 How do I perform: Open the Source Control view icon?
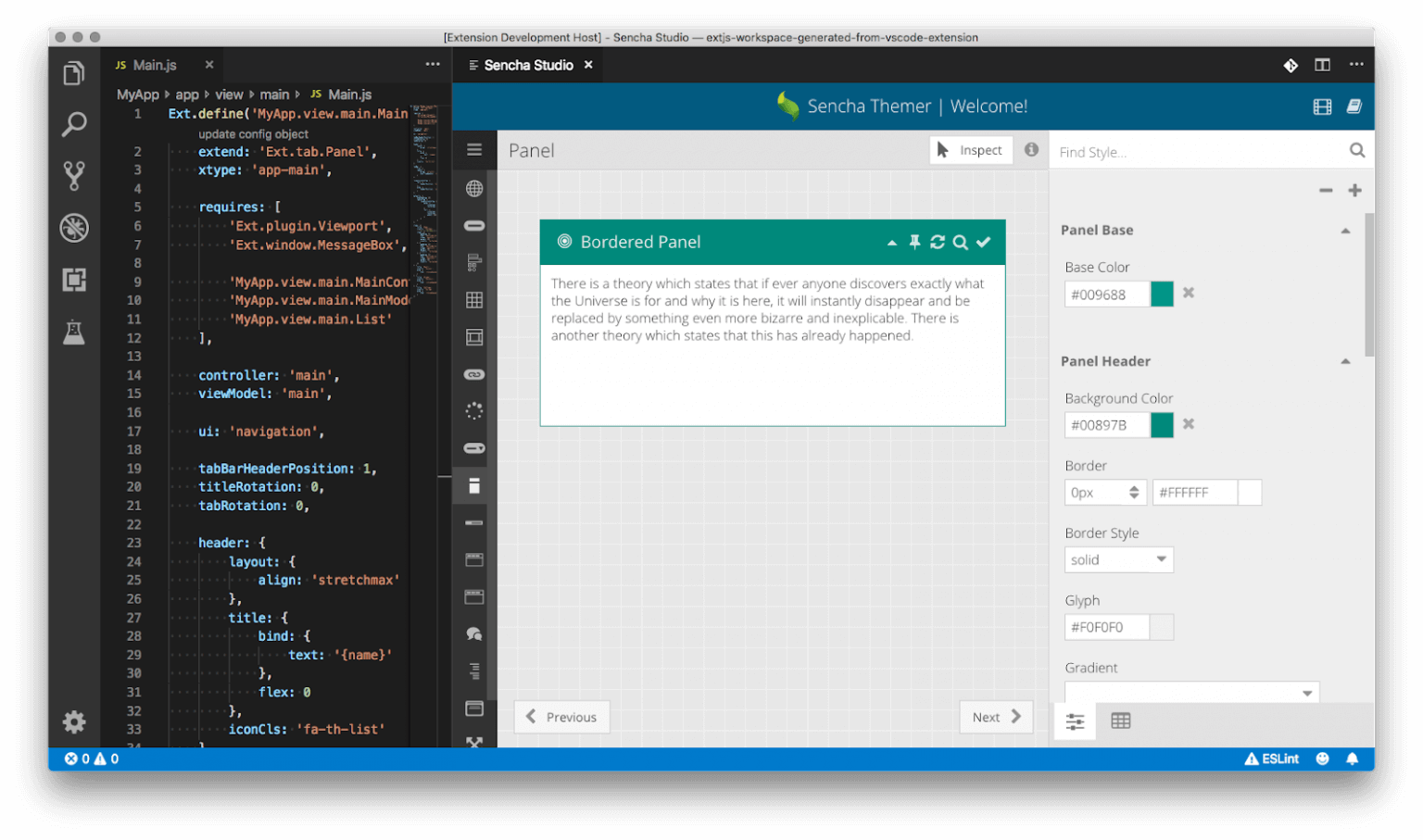click(x=74, y=175)
